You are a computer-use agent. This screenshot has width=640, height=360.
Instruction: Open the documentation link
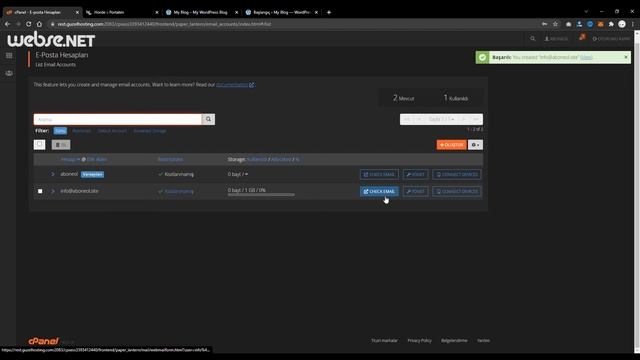pyautogui.click(x=232, y=85)
